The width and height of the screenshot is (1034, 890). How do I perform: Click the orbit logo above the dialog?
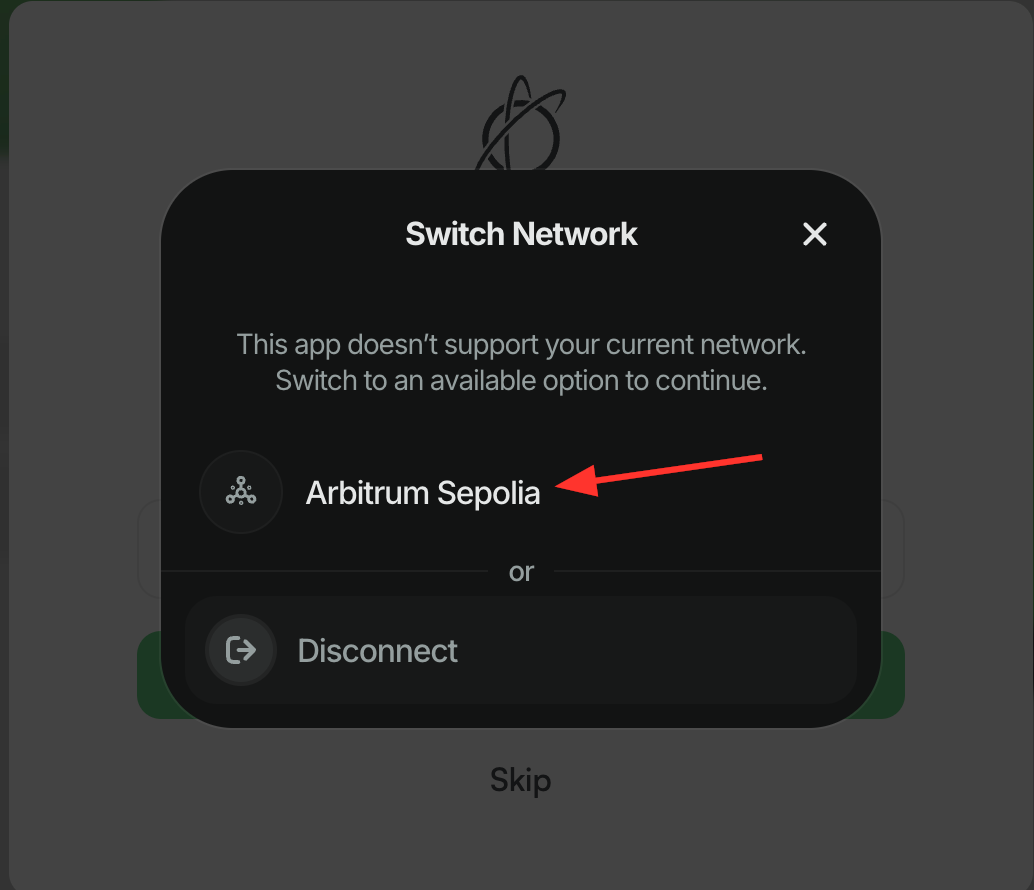click(521, 123)
